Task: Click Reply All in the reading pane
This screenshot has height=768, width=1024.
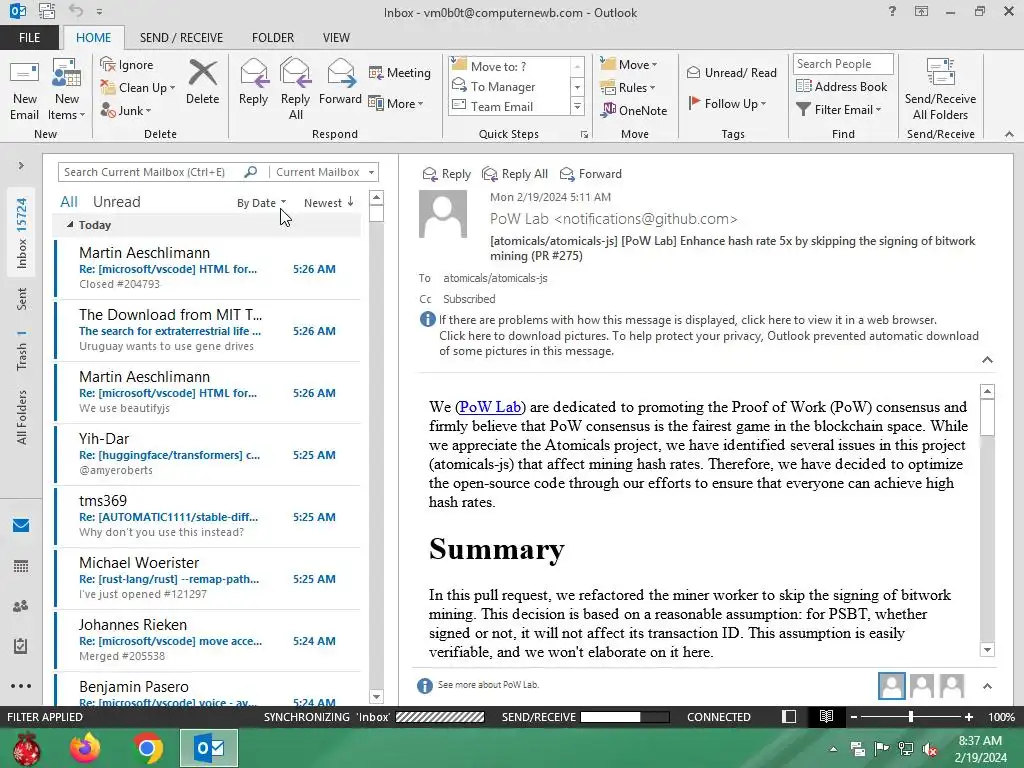Action: click(x=515, y=174)
